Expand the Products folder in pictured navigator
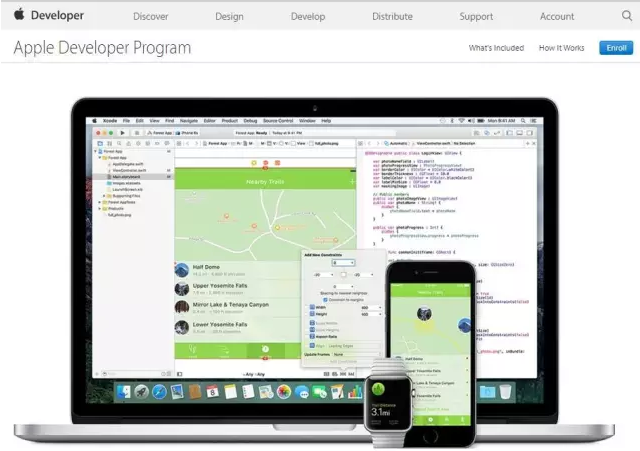This screenshot has width=640, height=451. pyautogui.click(x=100, y=209)
